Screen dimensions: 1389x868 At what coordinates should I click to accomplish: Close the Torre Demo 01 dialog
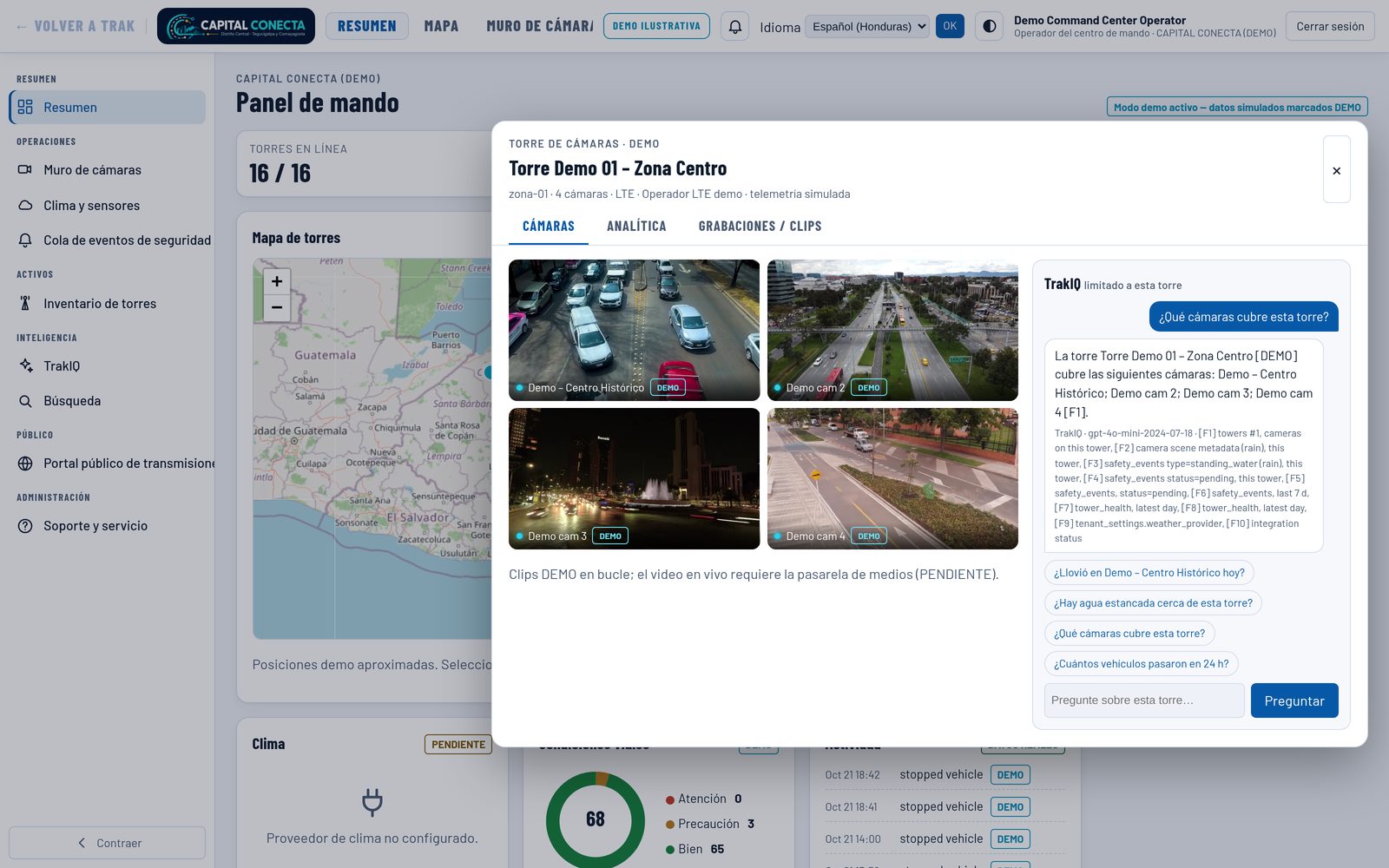[1336, 170]
